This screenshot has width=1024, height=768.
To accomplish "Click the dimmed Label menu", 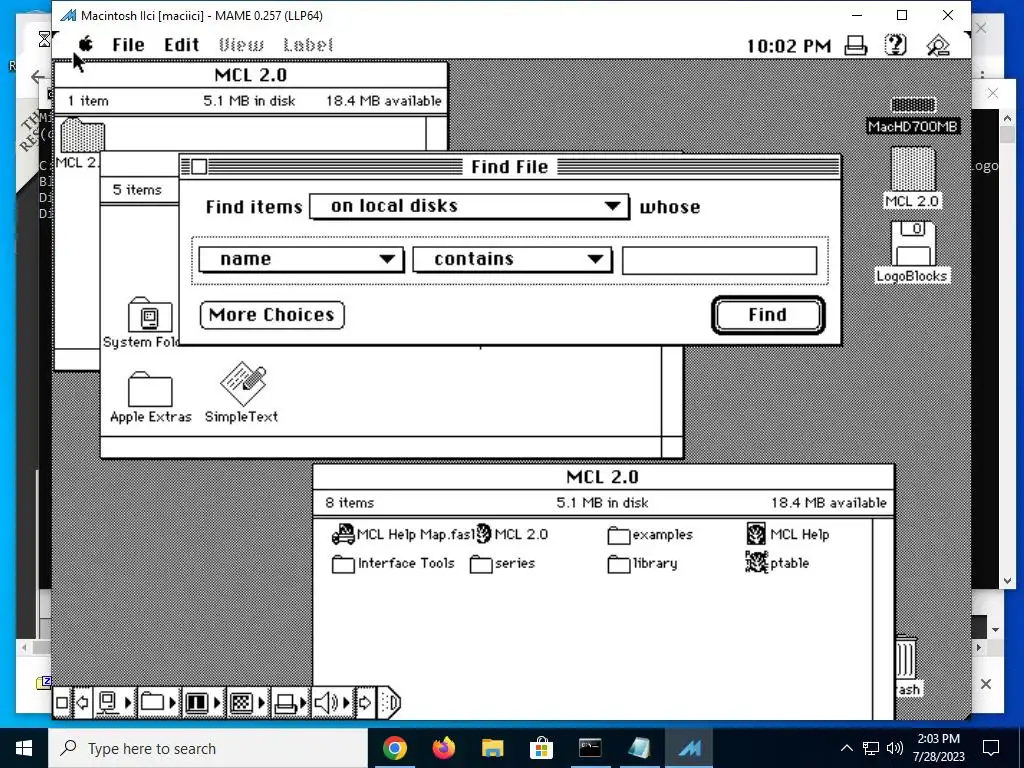I will [x=308, y=45].
